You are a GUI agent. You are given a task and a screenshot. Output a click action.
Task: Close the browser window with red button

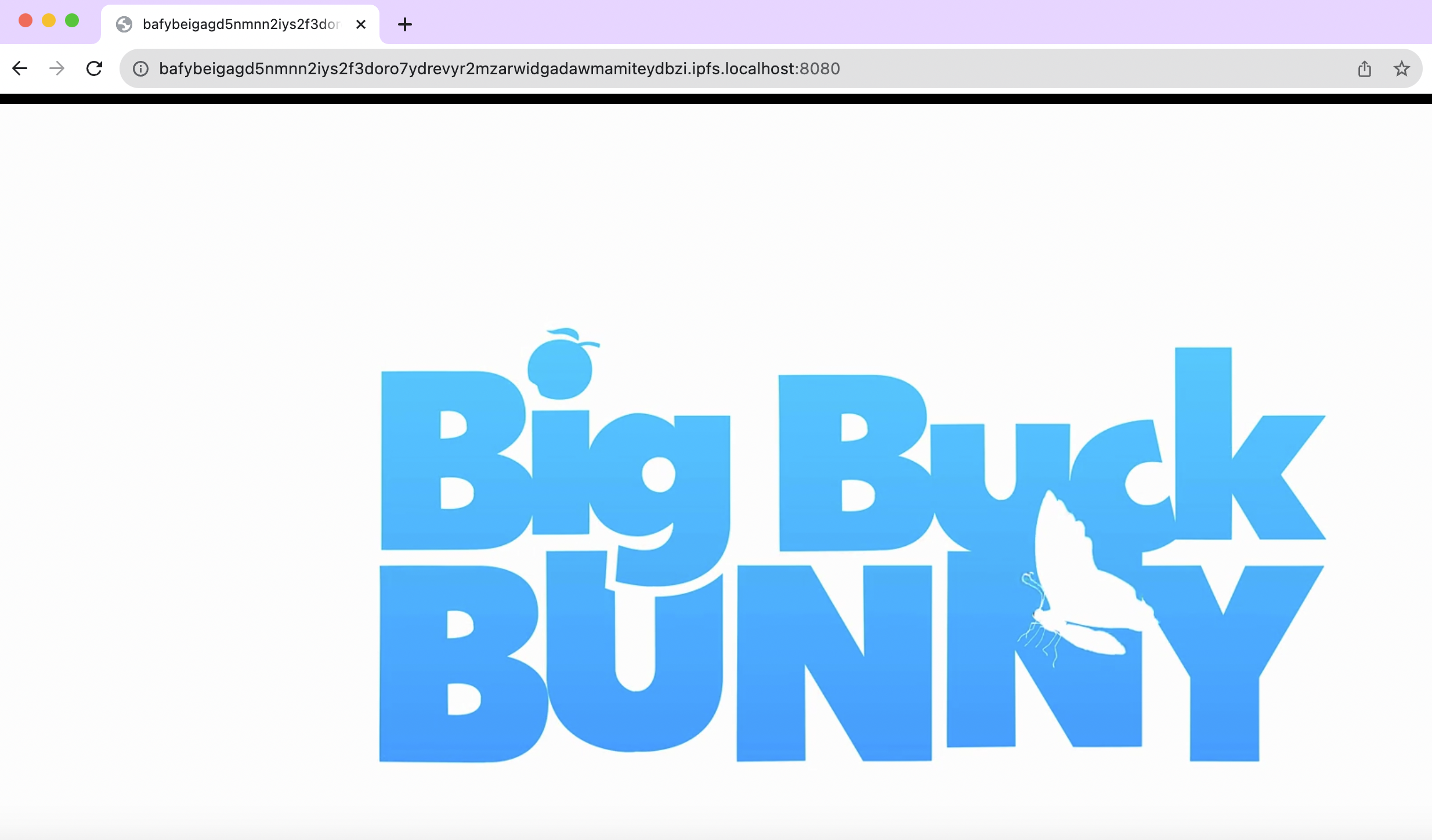point(26,21)
